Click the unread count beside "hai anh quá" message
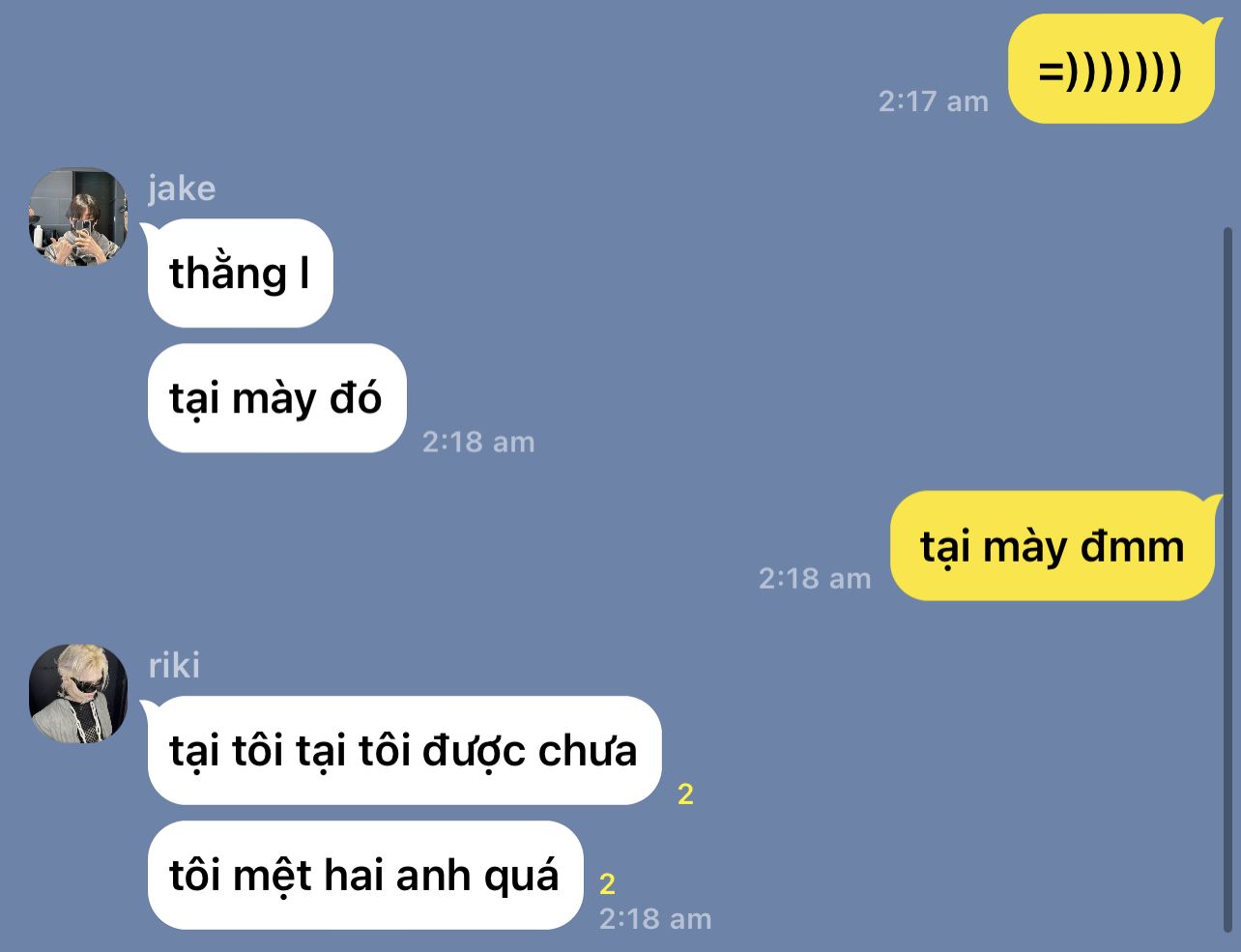The width and height of the screenshot is (1241, 952). [x=607, y=883]
